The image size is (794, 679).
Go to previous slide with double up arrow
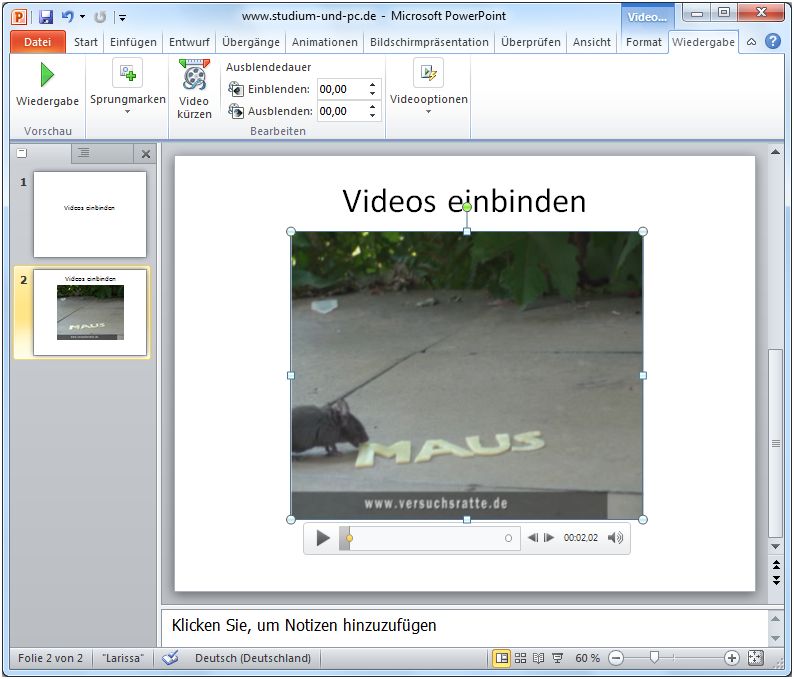776,565
